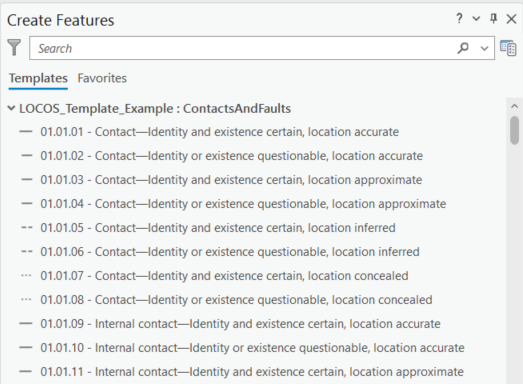This screenshot has width=523, height=384.
Task: Select template 01.01.01 Contact location accurate
Action: (x=219, y=132)
